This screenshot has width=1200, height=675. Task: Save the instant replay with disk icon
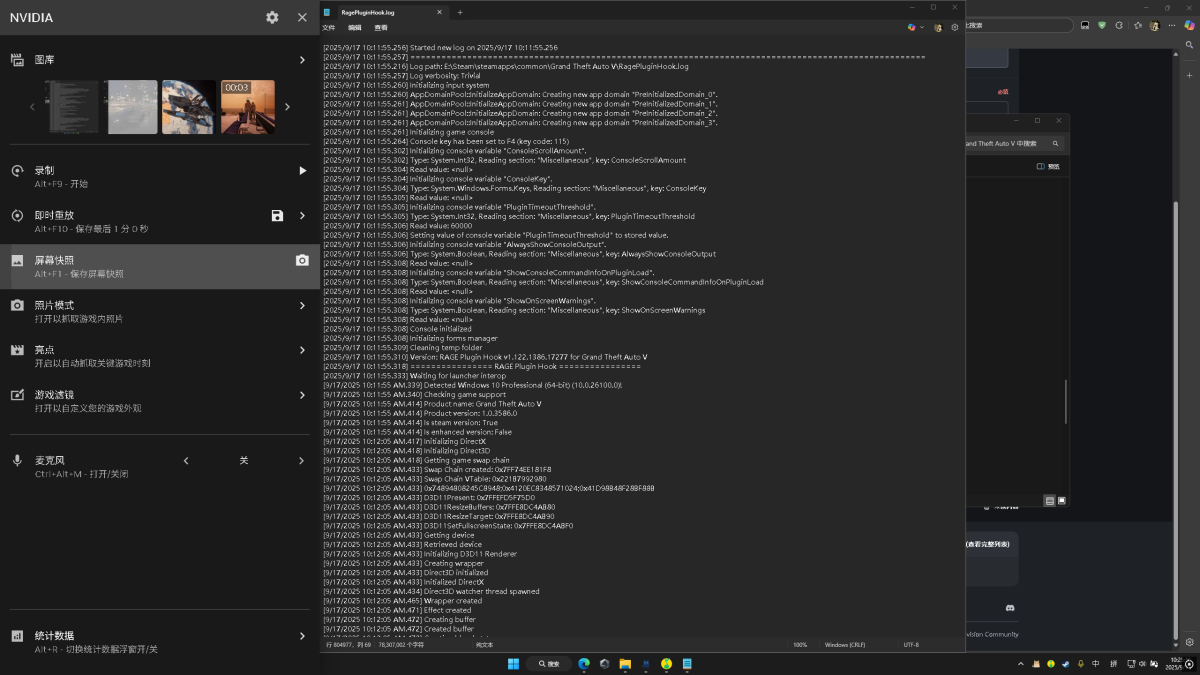(278, 216)
